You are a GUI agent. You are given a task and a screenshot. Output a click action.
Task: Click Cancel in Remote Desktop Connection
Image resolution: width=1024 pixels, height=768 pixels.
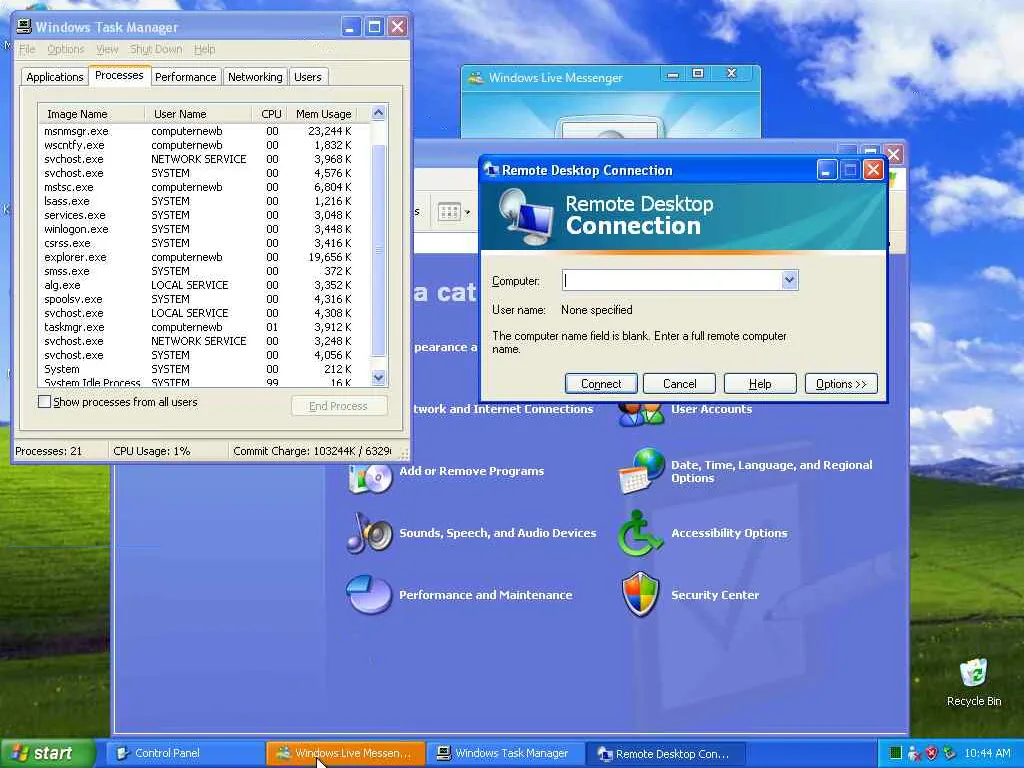[x=679, y=384]
